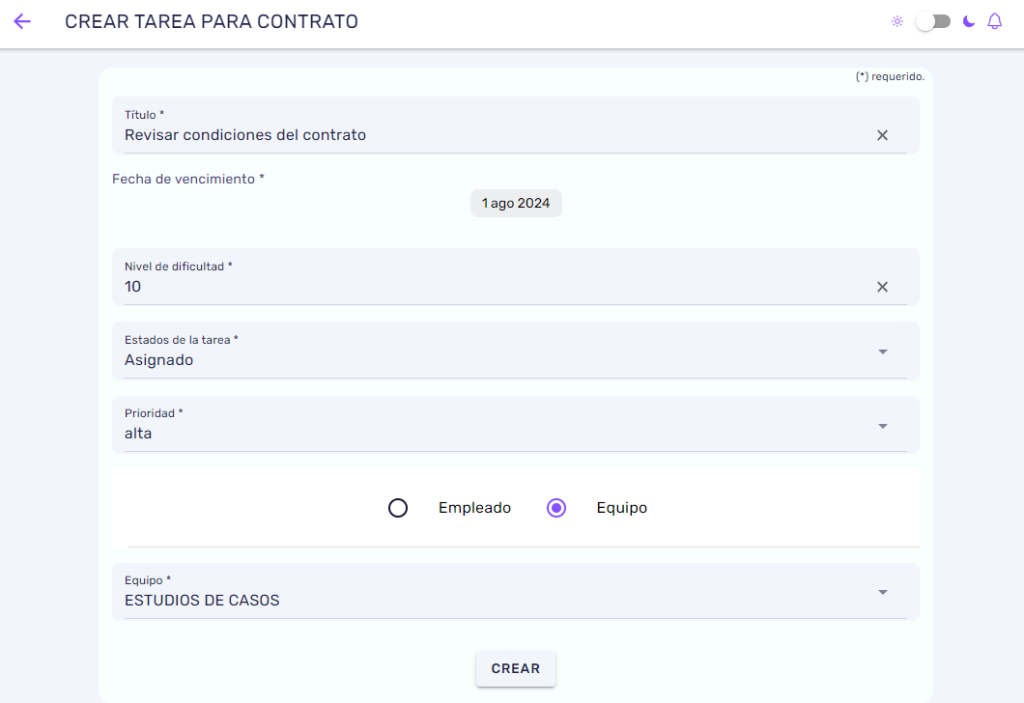Clear the Nivel de dificultad value
The width and height of the screenshot is (1024, 703).
click(882, 287)
